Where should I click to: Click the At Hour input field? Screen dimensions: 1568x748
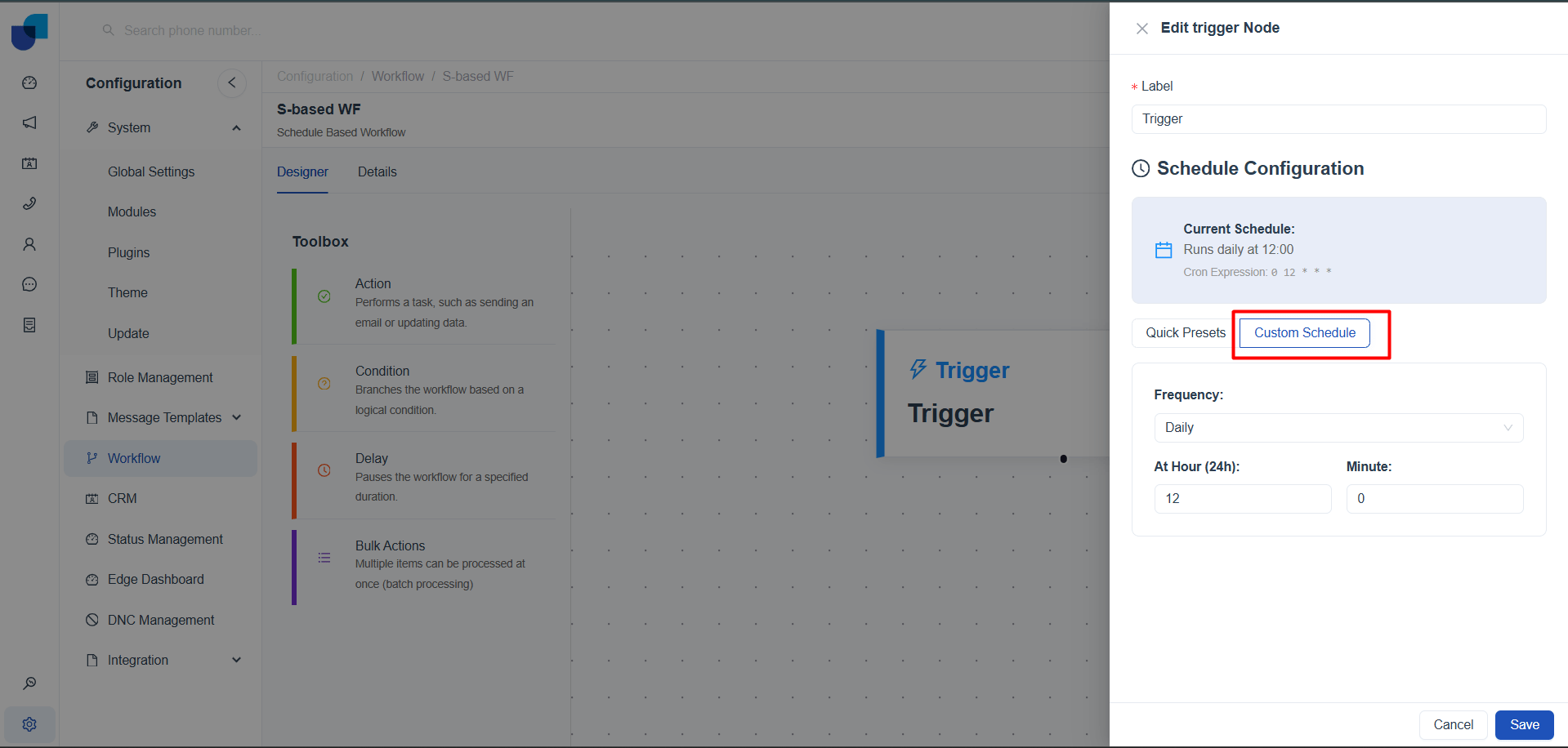coord(1242,499)
